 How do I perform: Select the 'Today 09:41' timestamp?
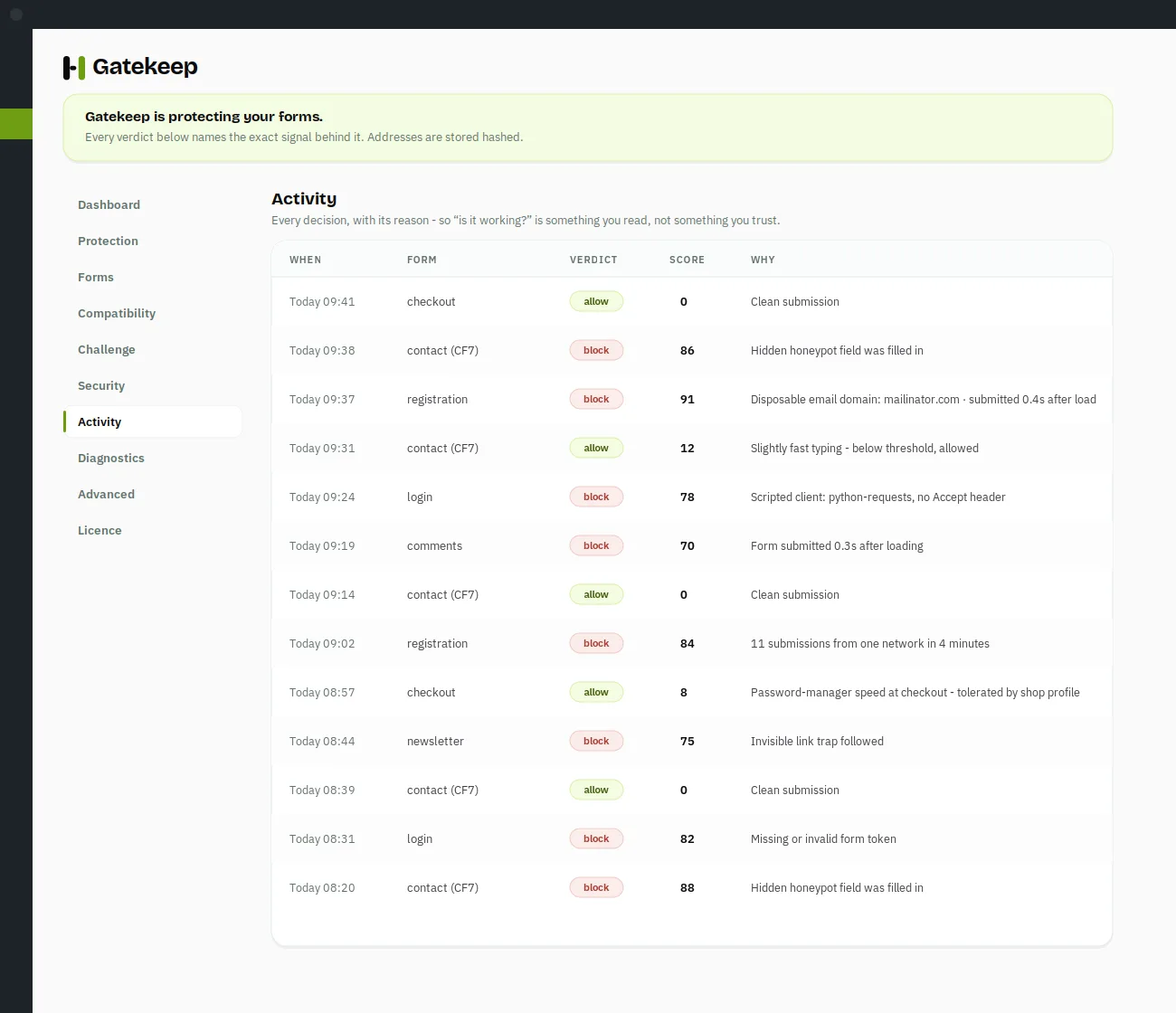[322, 302]
